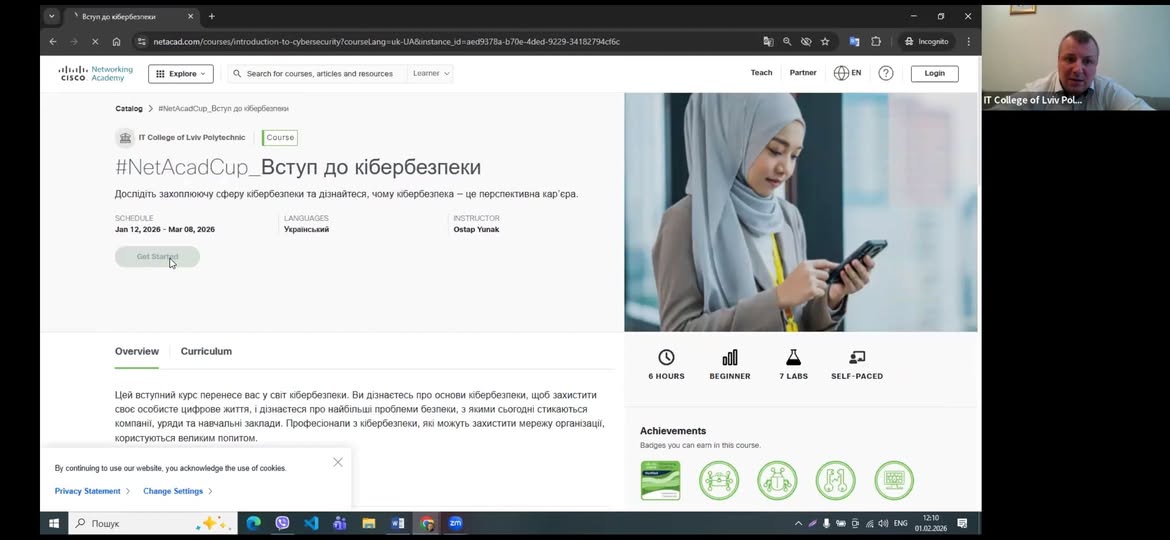Click the course search input field

pos(320,73)
